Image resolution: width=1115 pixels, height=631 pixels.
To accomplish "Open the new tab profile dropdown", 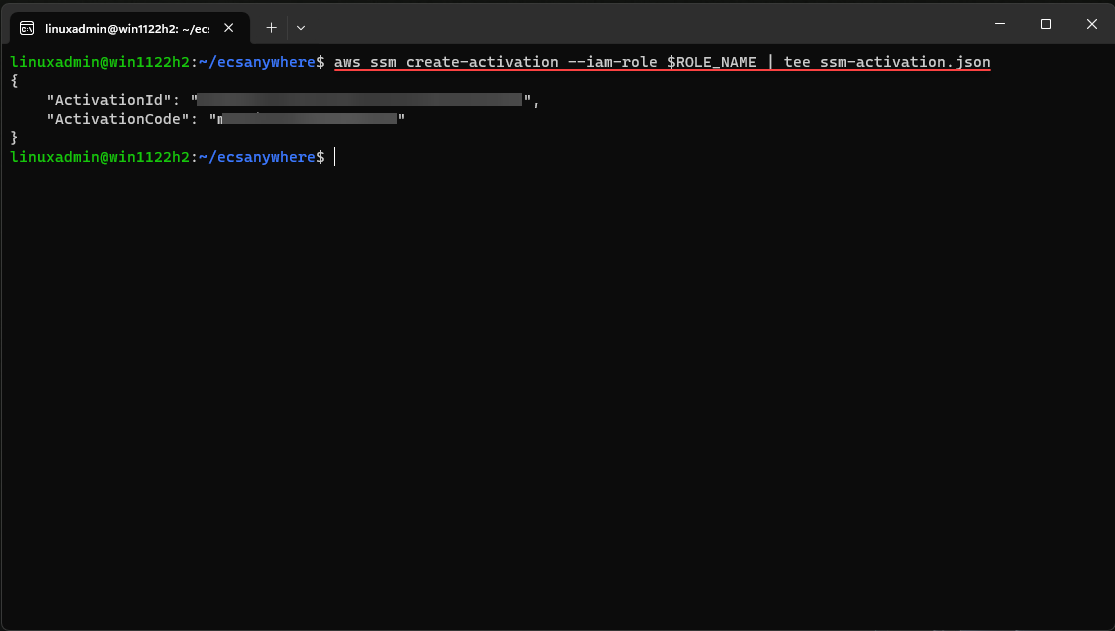I will tap(301, 28).
